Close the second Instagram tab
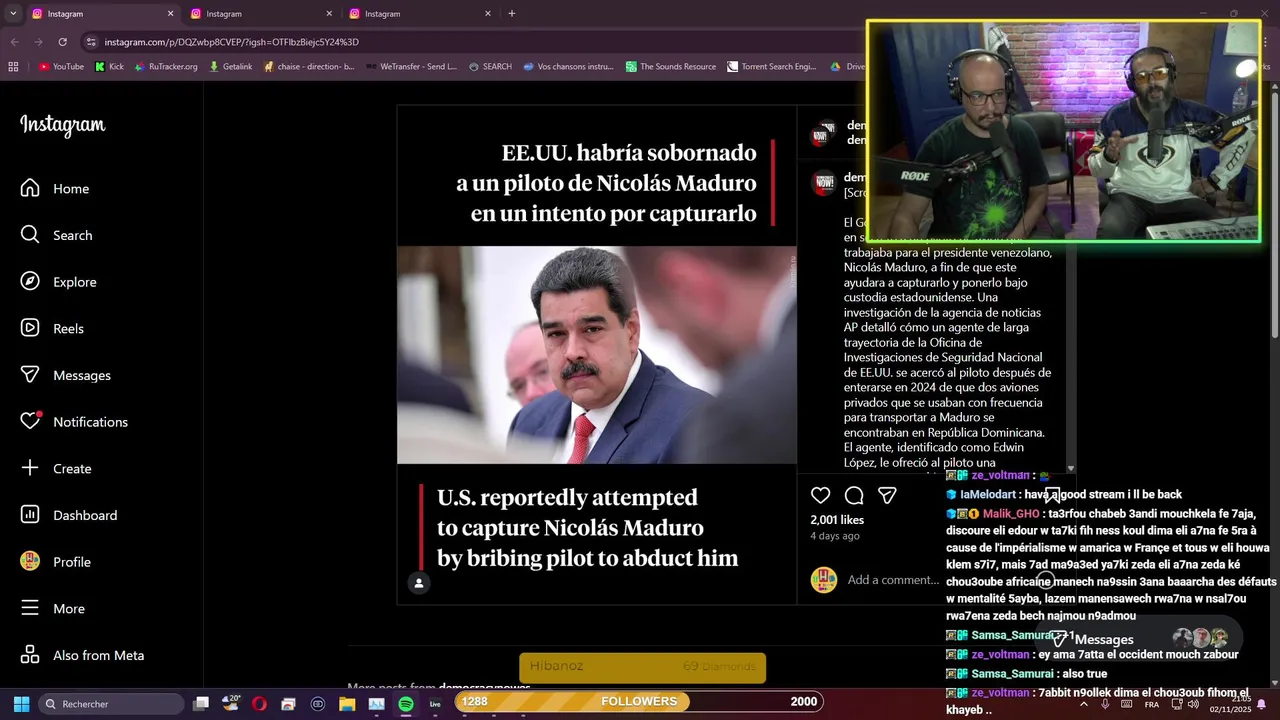The height and width of the screenshot is (720, 1280). click(329, 14)
